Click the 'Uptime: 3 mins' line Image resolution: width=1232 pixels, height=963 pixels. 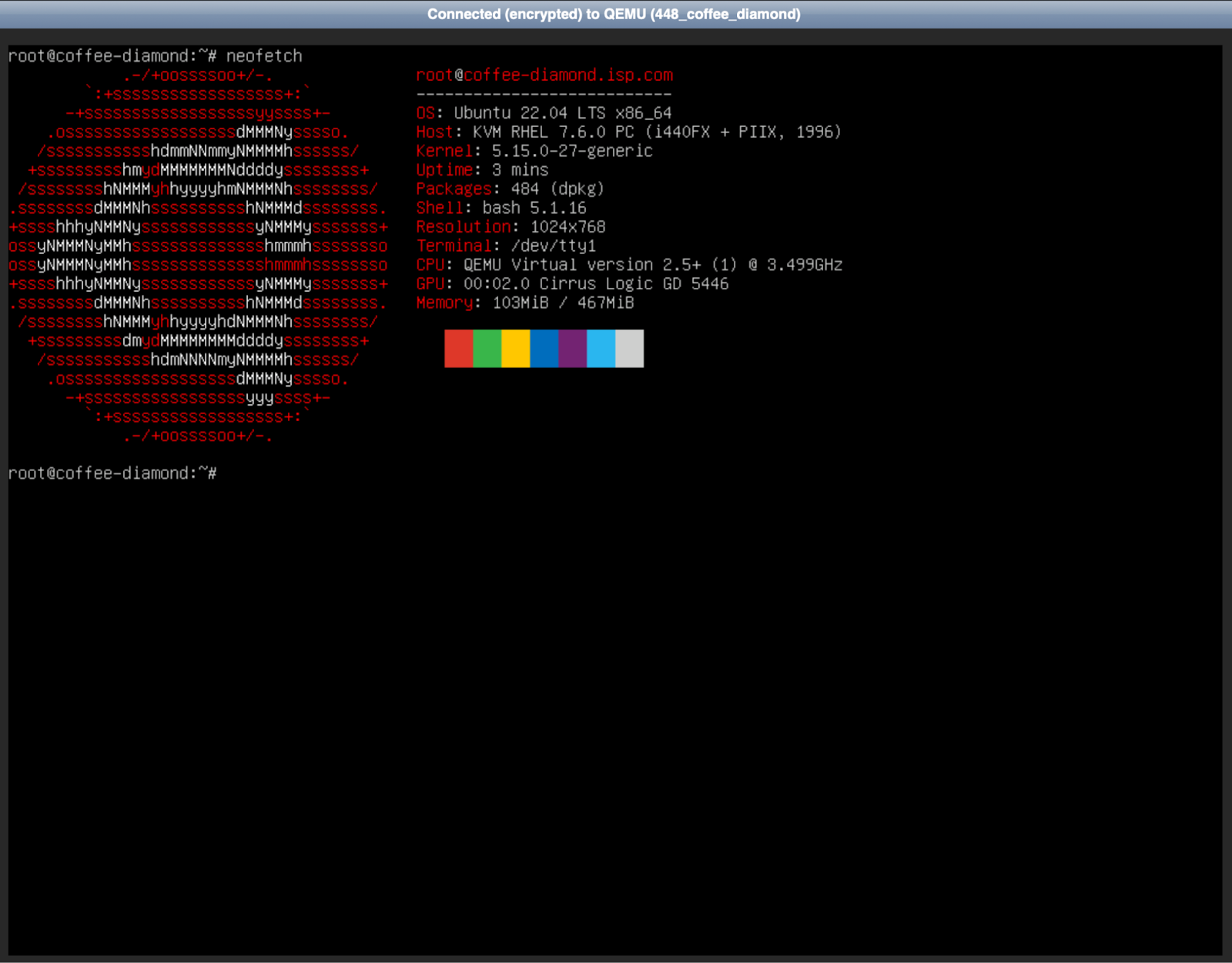(482, 170)
